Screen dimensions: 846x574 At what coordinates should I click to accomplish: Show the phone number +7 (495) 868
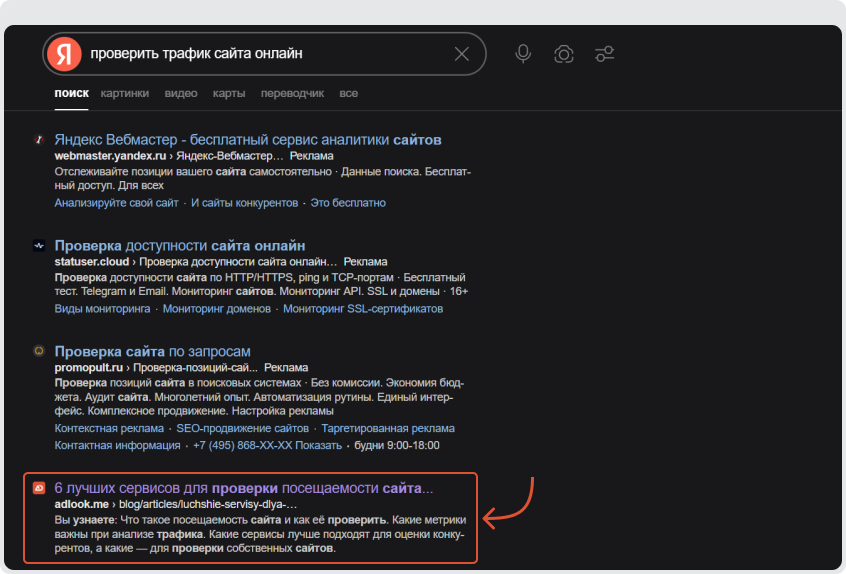pyautogui.click(x=268, y=446)
